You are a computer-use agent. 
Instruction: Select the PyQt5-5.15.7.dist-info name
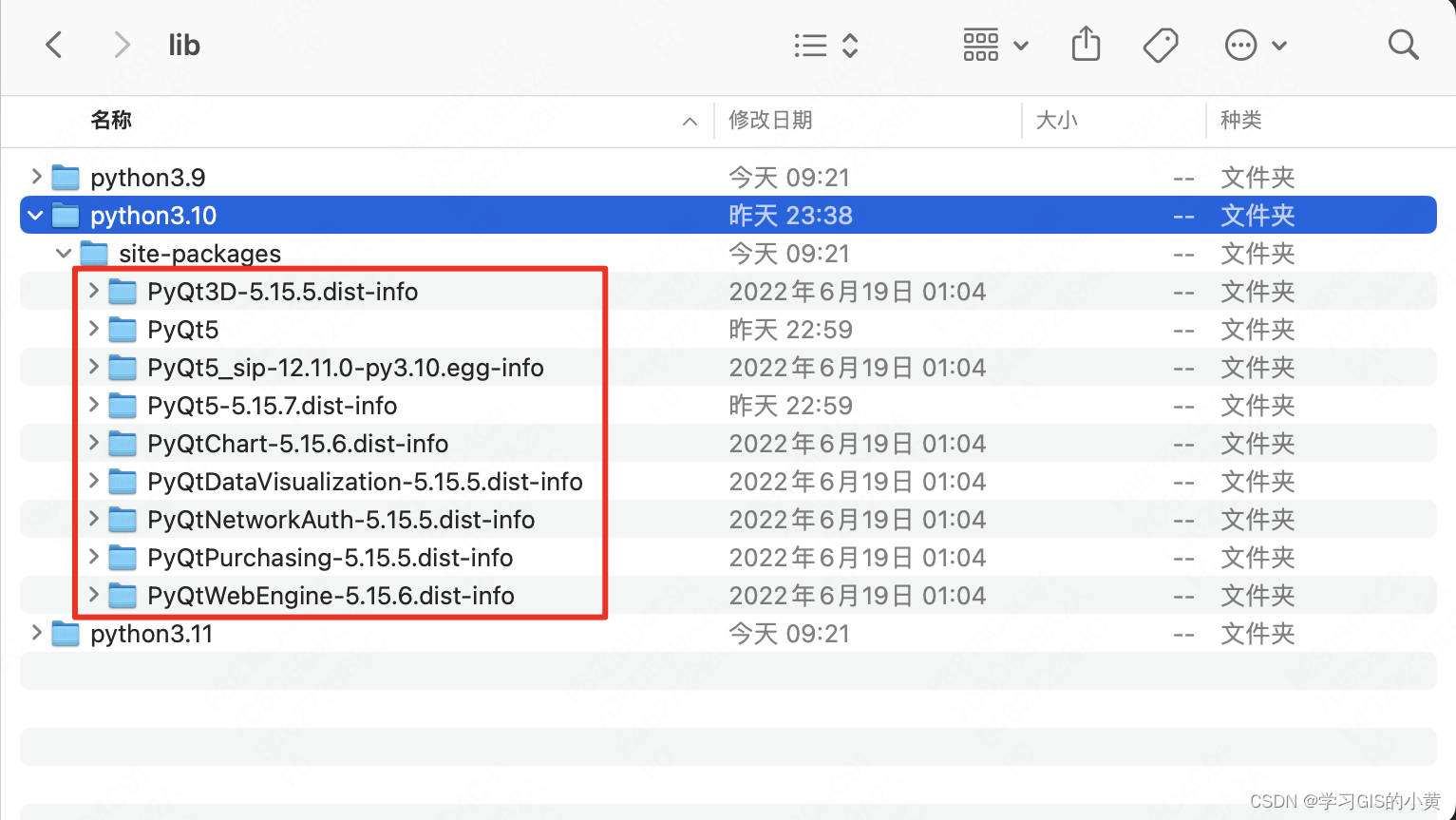[273, 406]
